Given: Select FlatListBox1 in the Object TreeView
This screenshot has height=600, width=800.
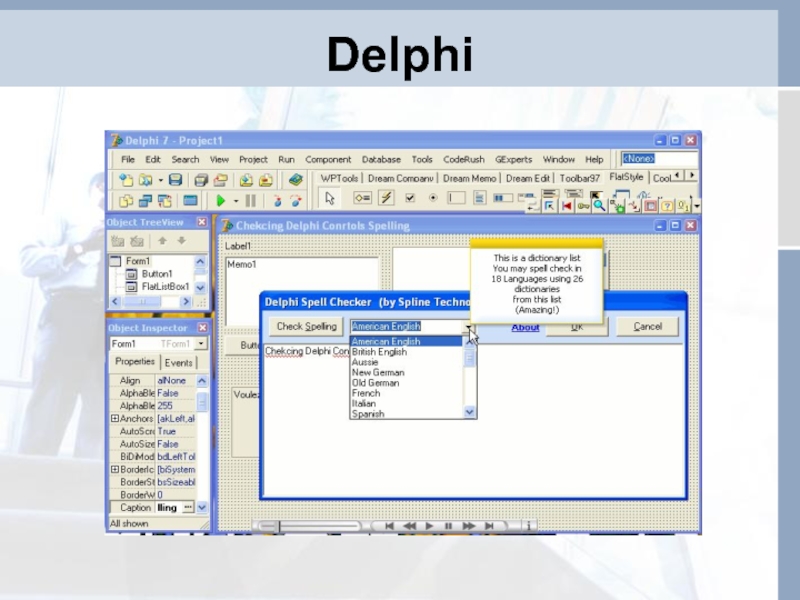Looking at the screenshot, I should tap(165, 287).
